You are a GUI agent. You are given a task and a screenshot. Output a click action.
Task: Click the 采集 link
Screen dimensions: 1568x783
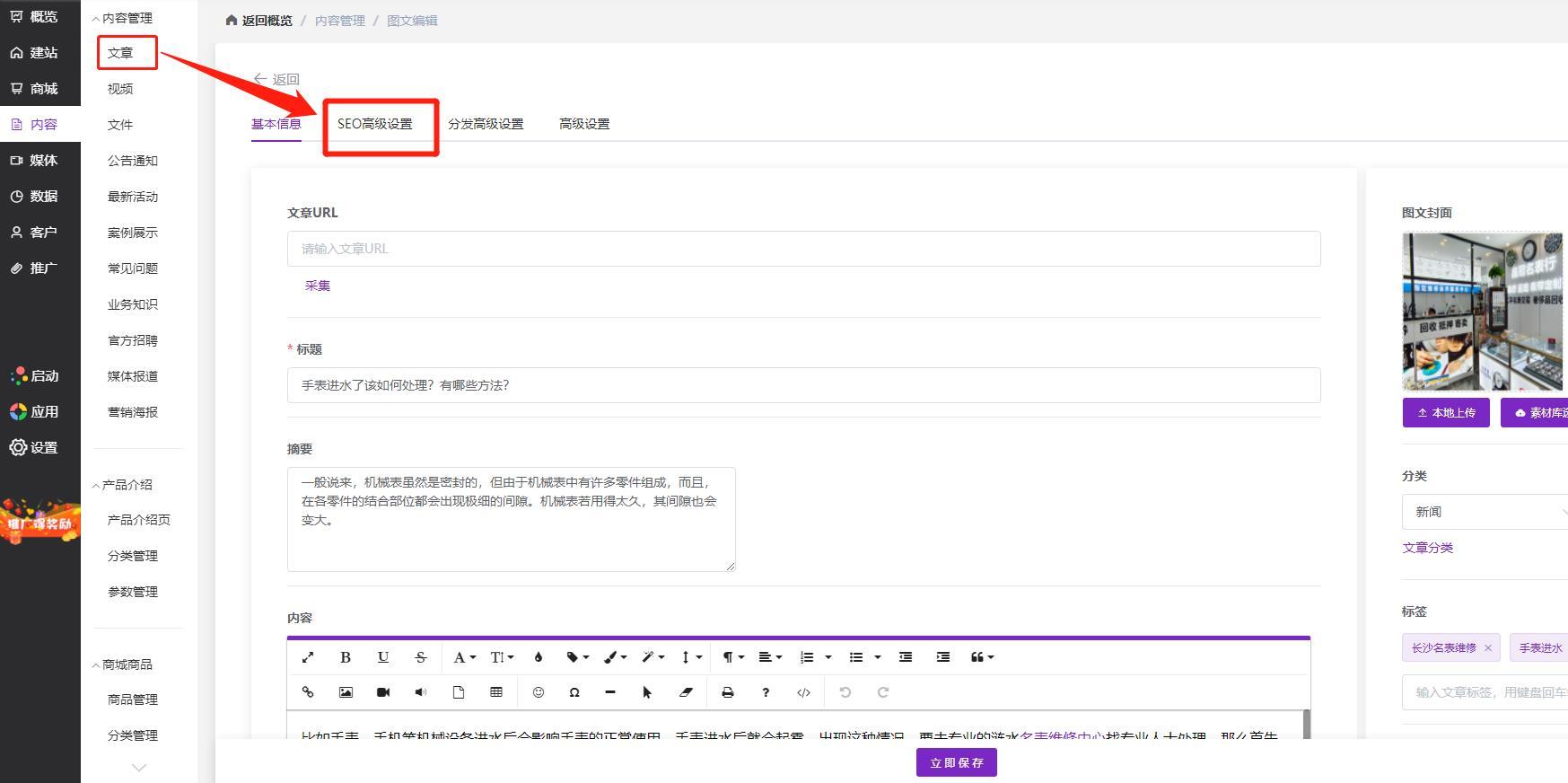pyautogui.click(x=318, y=286)
